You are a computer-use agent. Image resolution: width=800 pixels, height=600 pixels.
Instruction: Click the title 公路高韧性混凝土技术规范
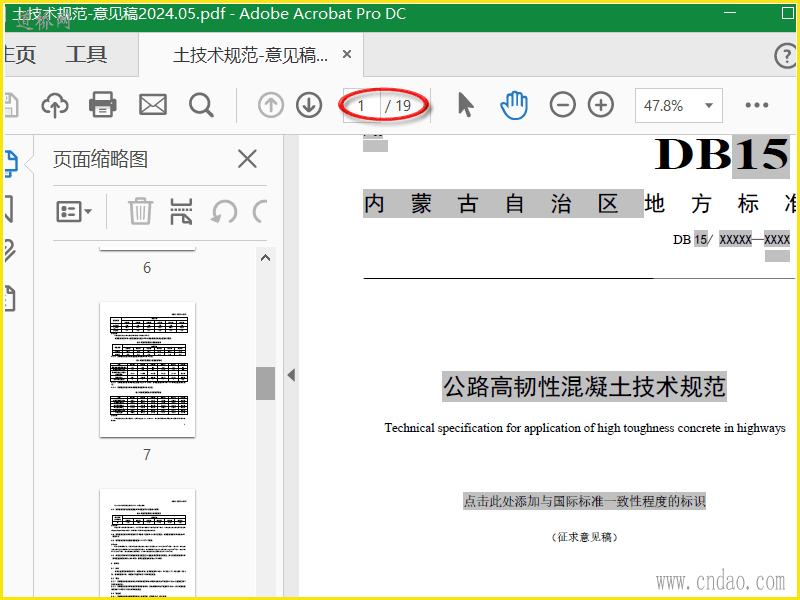click(584, 386)
